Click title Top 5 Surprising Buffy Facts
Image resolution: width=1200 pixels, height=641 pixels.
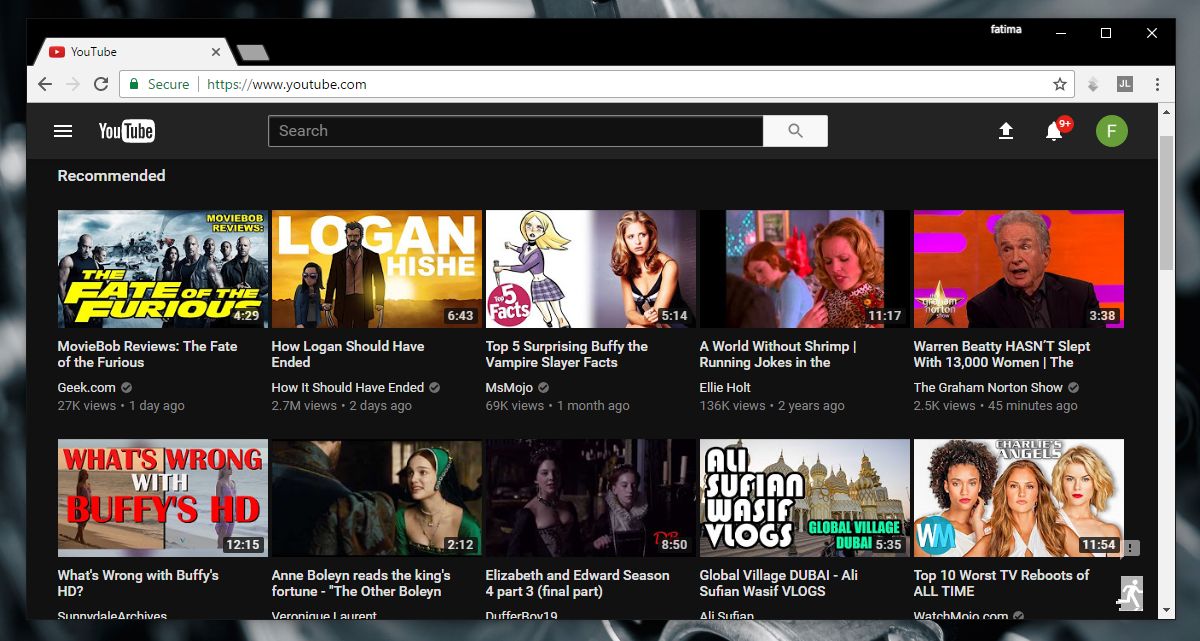pyautogui.click(x=567, y=354)
